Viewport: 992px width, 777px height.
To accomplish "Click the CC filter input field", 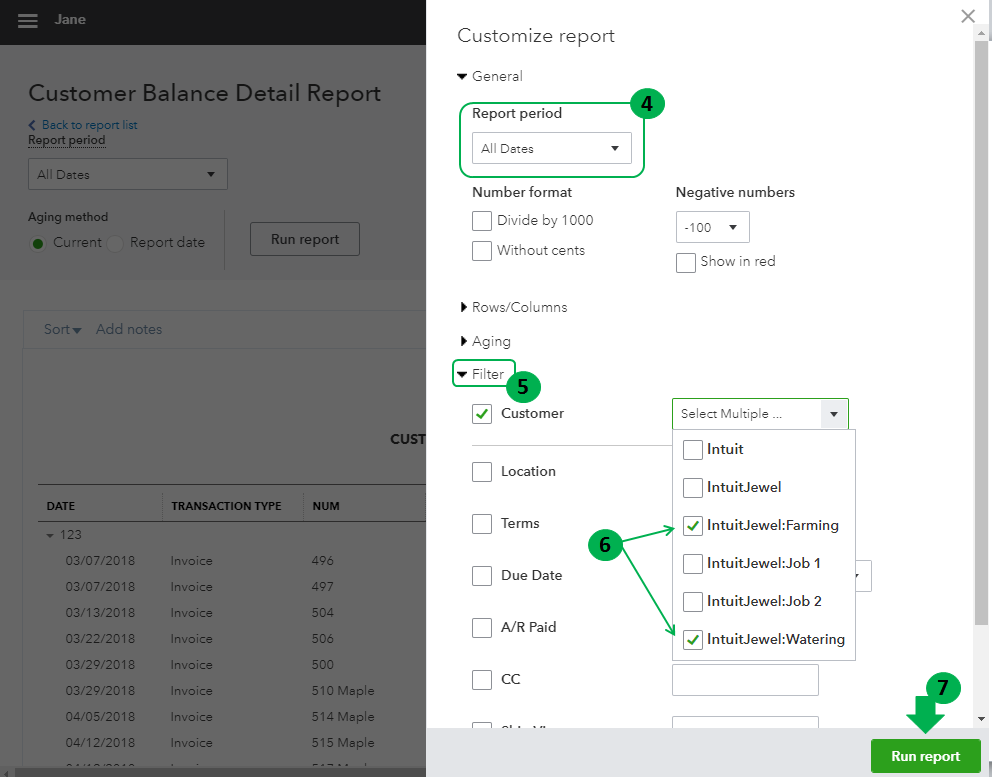I will point(745,680).
